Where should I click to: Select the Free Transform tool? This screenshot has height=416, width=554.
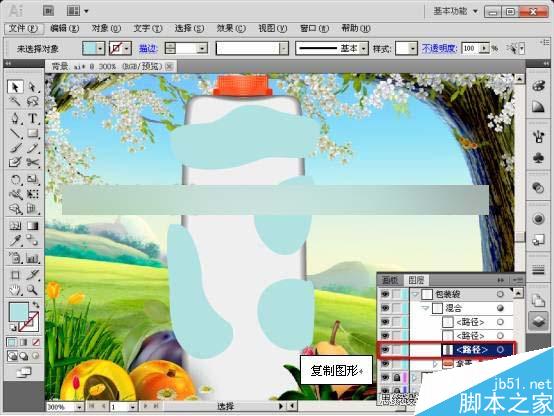click(33, 194)
